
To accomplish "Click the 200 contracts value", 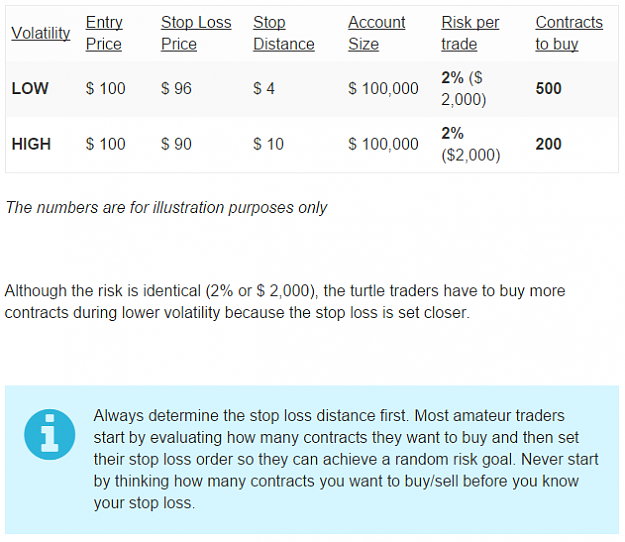I will (548, 144).
